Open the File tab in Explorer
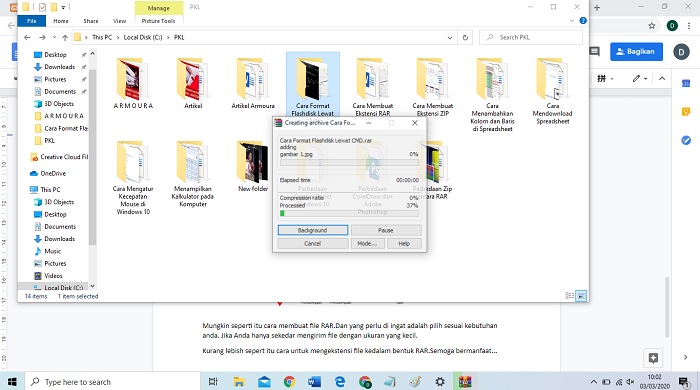The height and width of the screenshot is (390, 700). (x=32, y=21)
